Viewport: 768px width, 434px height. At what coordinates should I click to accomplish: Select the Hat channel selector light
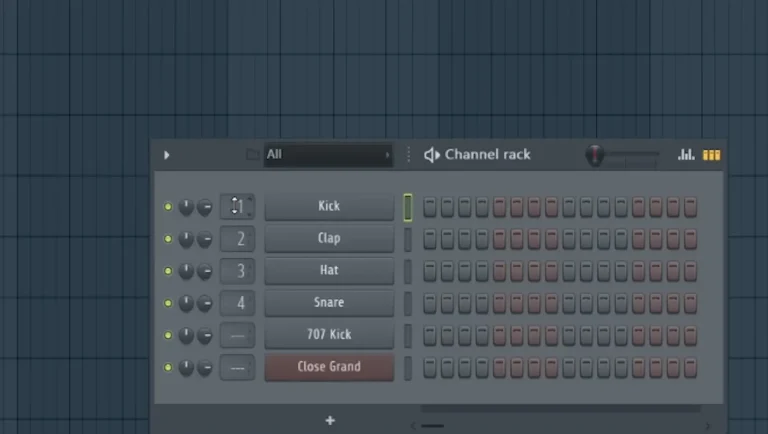point(408,272)
